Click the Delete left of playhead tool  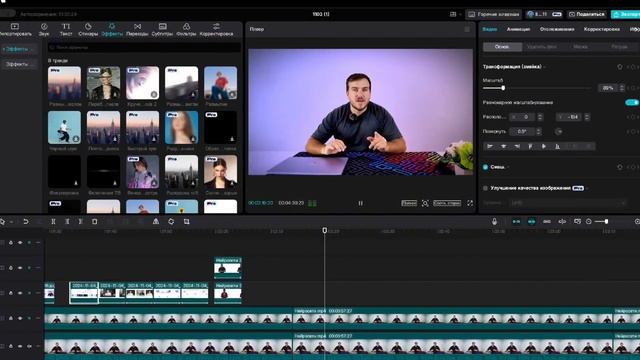click(67, 222)
